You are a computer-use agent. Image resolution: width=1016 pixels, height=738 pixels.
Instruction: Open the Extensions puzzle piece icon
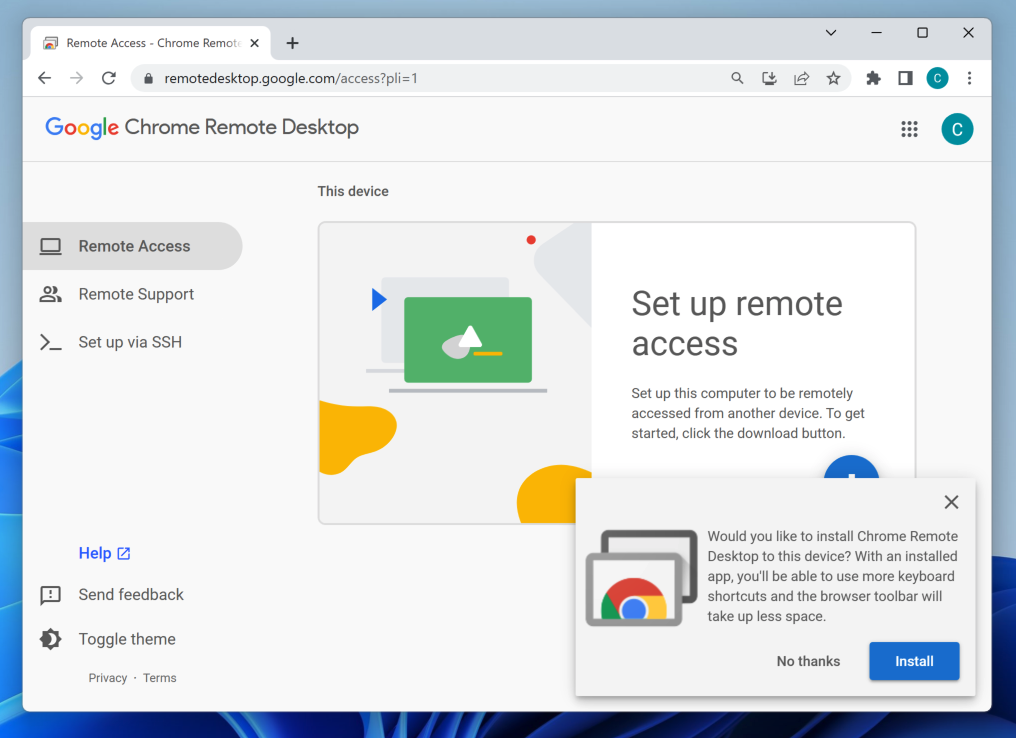point(873,78)
